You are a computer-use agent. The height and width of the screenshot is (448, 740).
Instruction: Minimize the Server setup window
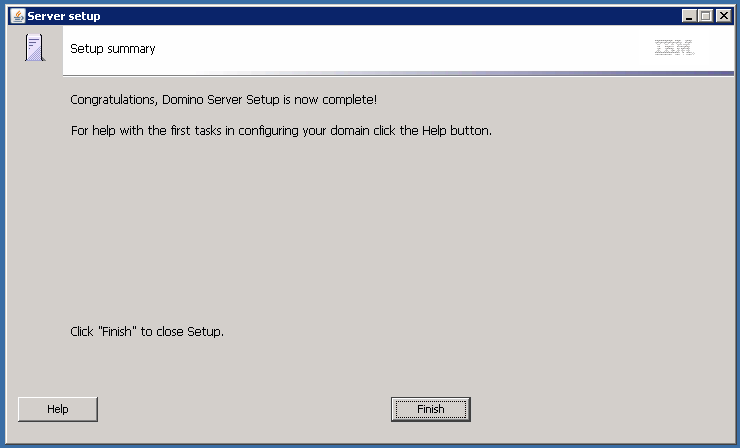689,16
